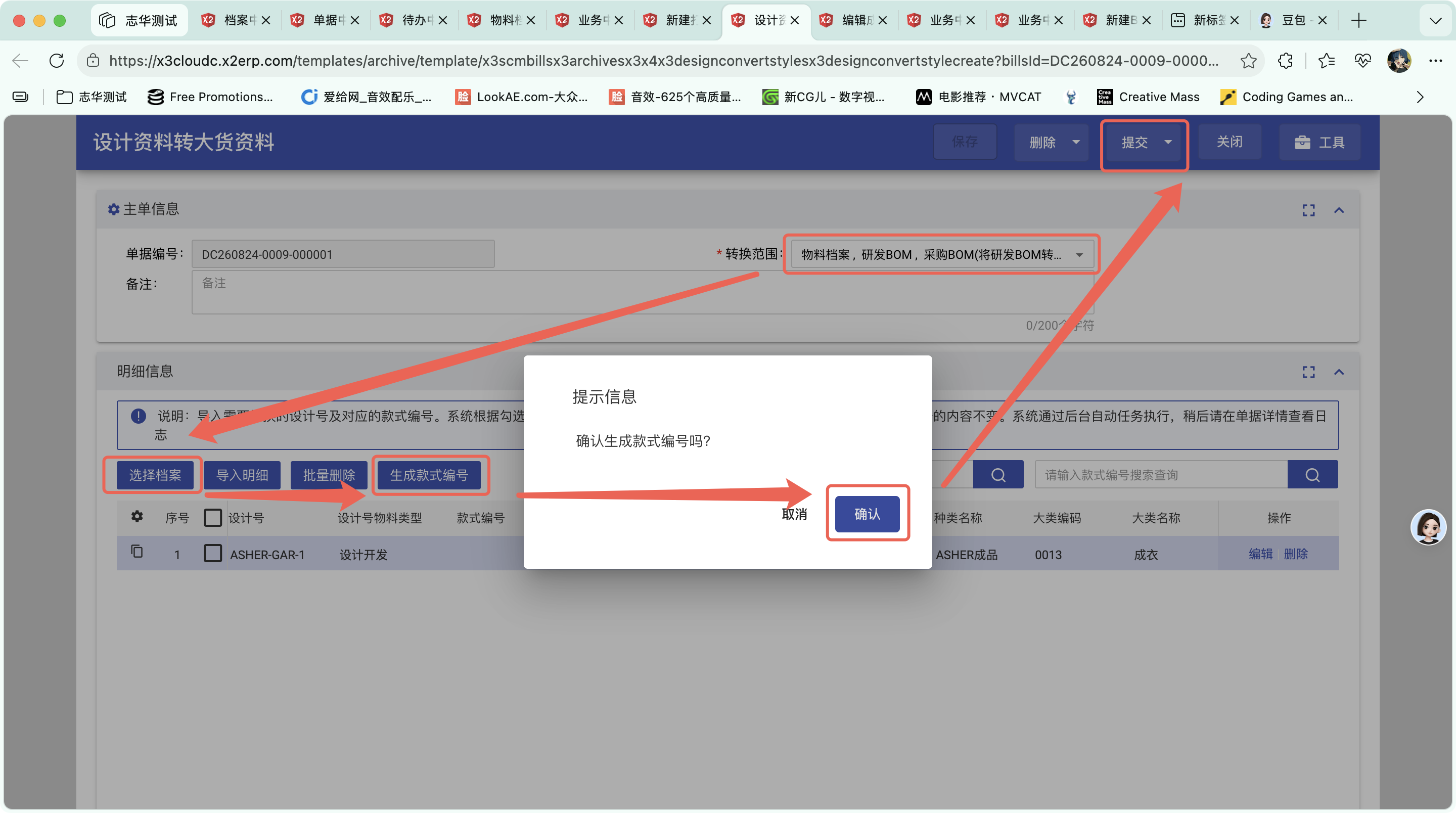Image resolution: width=1456 pixels, height=813 pixels.
Task: Search by style number magnifier icon
Action: point(1312,474)
